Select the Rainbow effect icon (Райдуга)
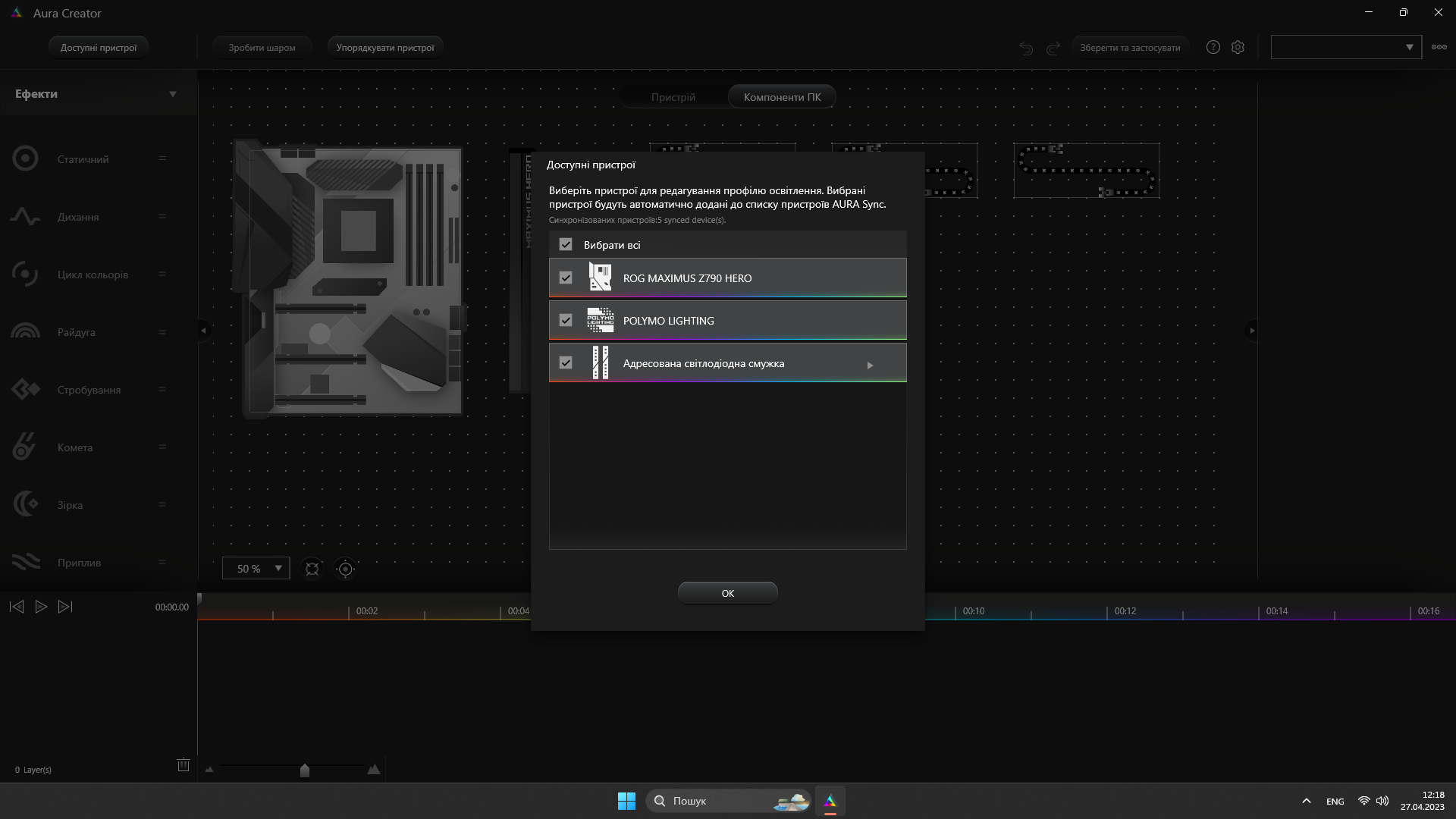Image resolution: width=1456 pixels, height=819 pixels. point(25,331)
